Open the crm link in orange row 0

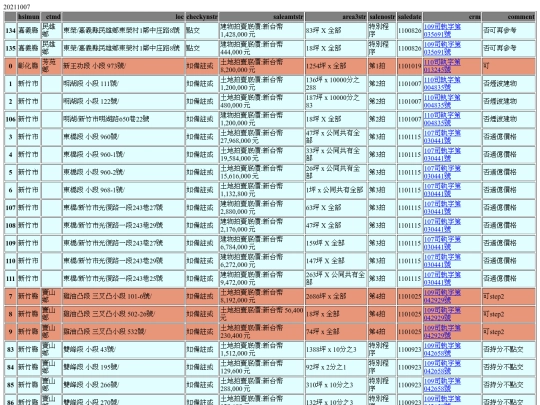(x=442, y=66)
